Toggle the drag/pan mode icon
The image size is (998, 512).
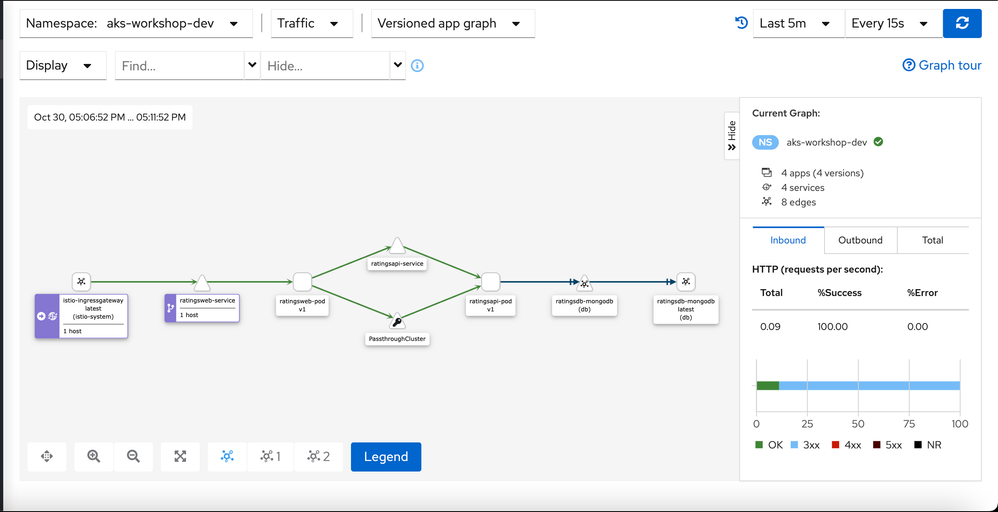46,456
